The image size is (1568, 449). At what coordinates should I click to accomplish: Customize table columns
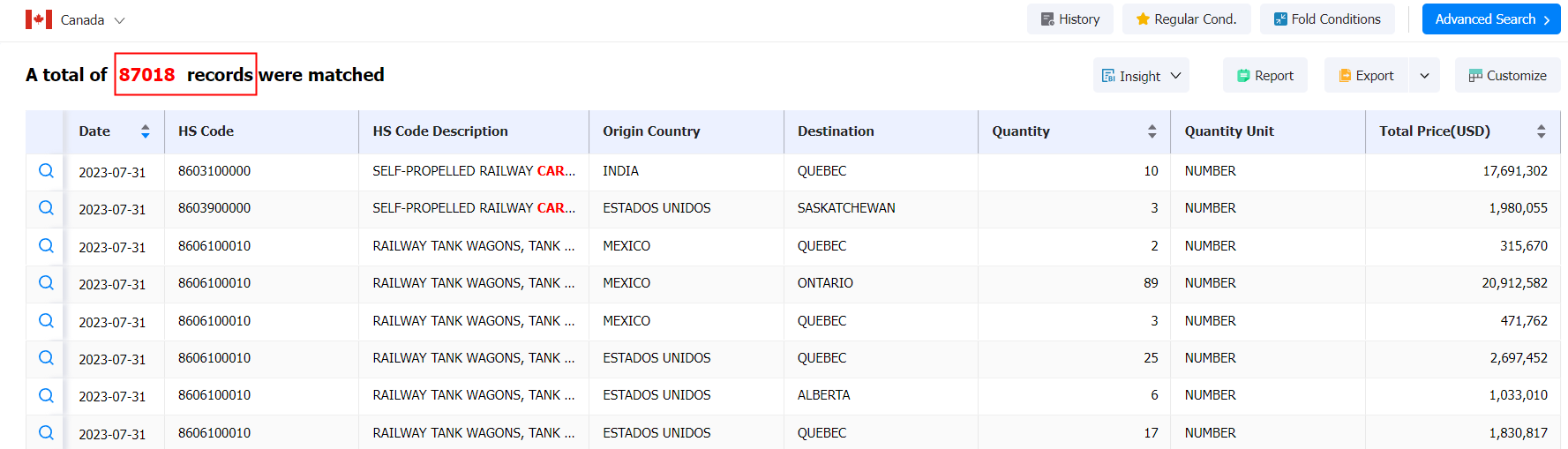(x=1507, y=76)
